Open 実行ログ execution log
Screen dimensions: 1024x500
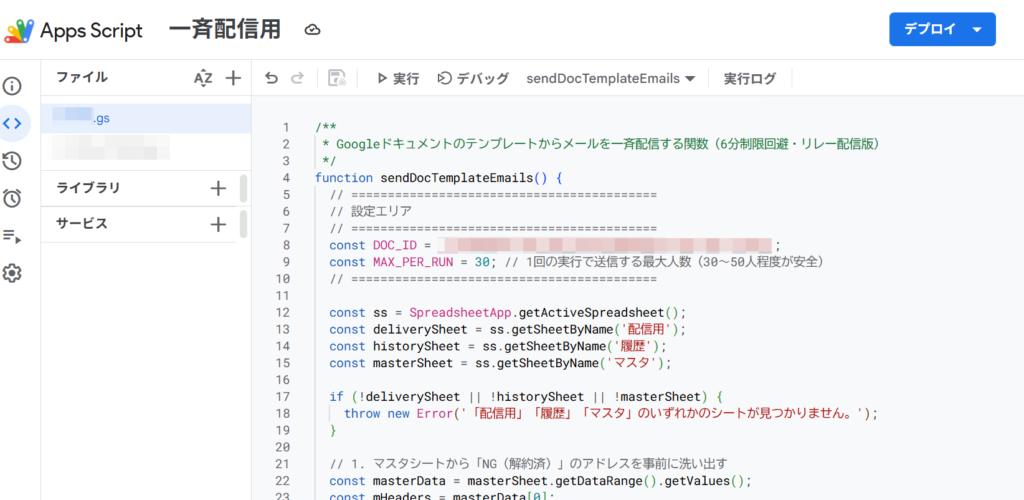[x=750, y=79]
